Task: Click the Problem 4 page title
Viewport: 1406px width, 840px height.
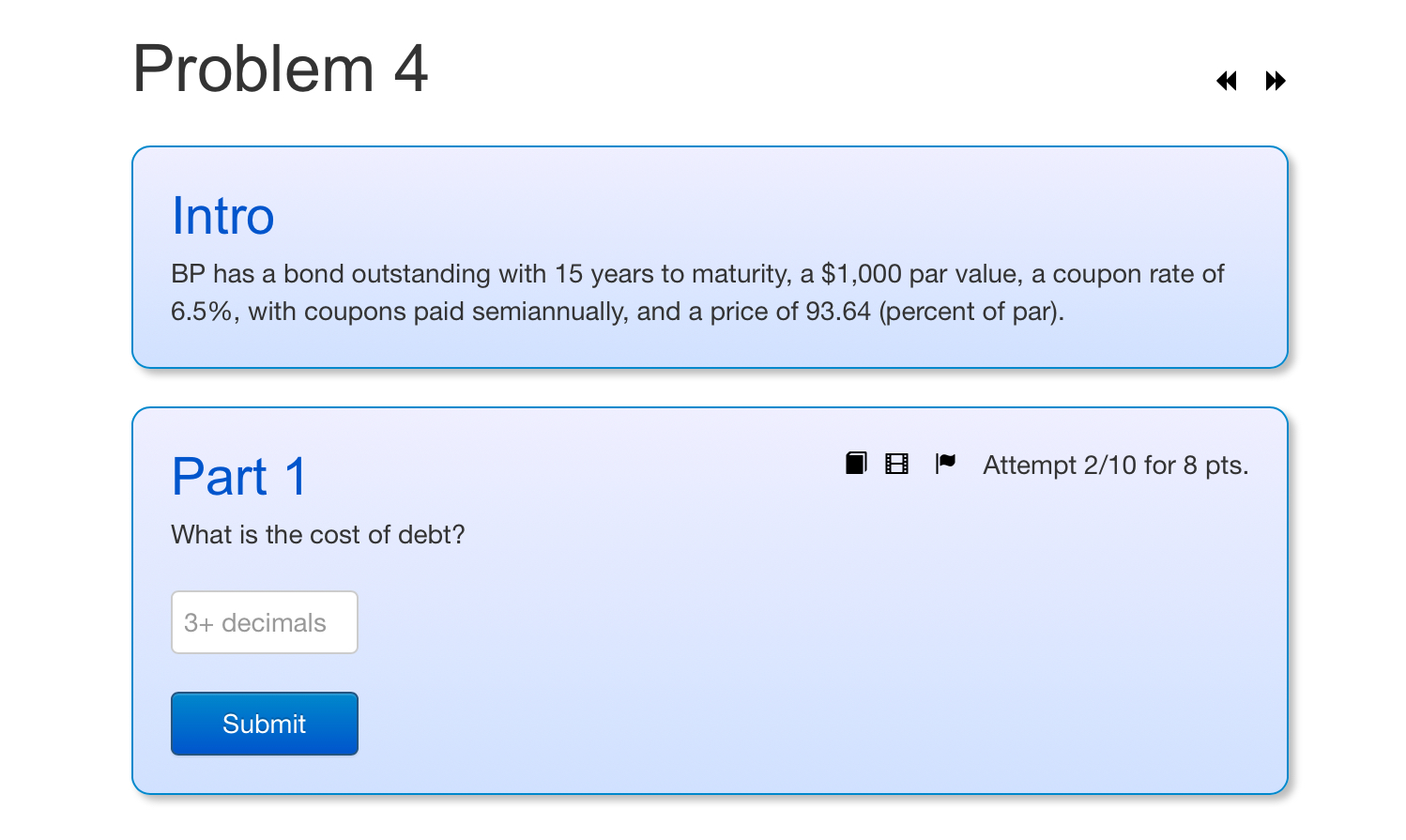Action: pos(279,68)
